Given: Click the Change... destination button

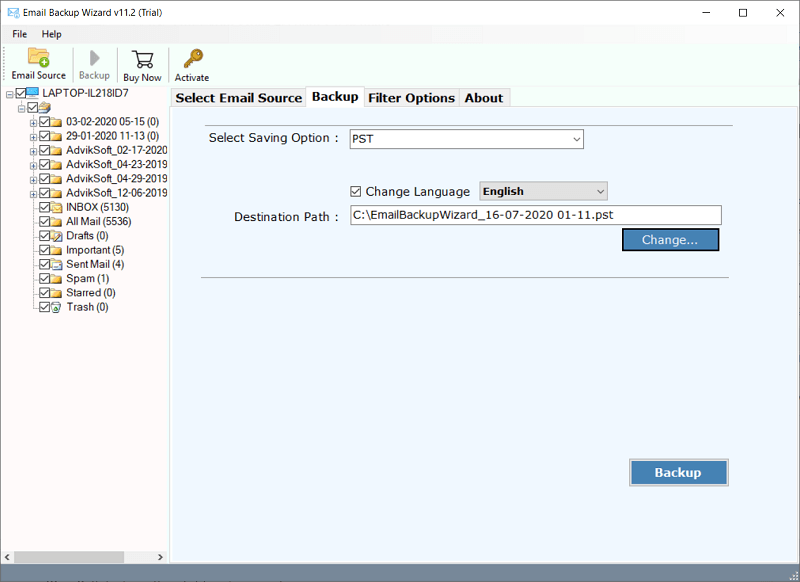Looking at the screenshot, I should pyautogui.click(x=670, y=240).
